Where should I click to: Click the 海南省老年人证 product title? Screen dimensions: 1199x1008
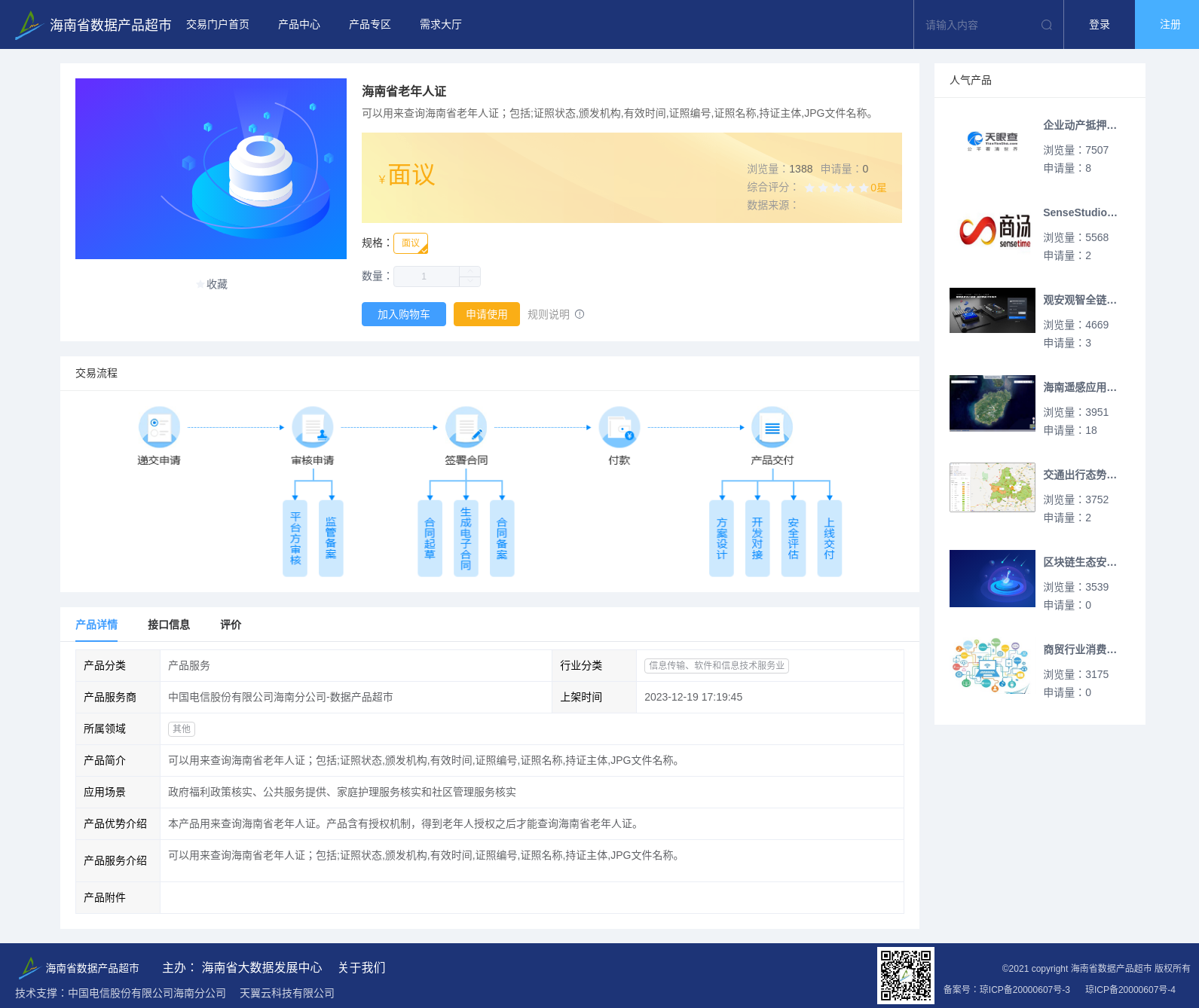(404, 91)
